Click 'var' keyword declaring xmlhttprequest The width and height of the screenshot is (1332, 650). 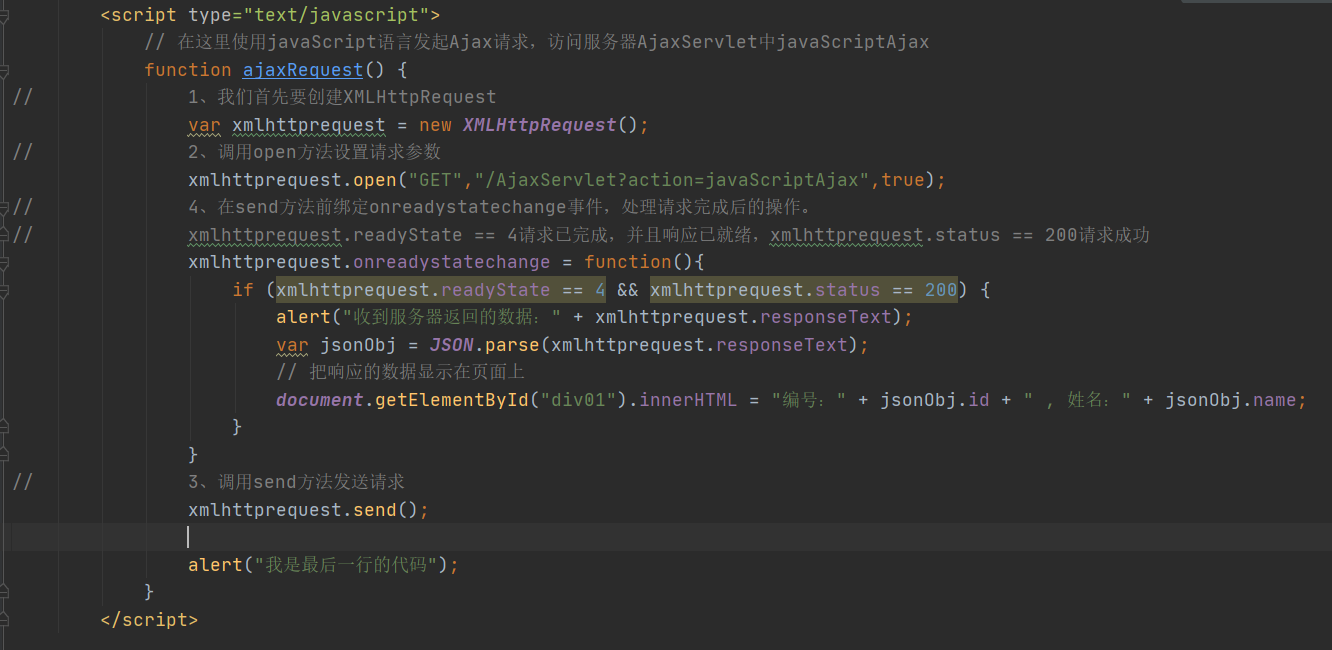tap(204, 125)
